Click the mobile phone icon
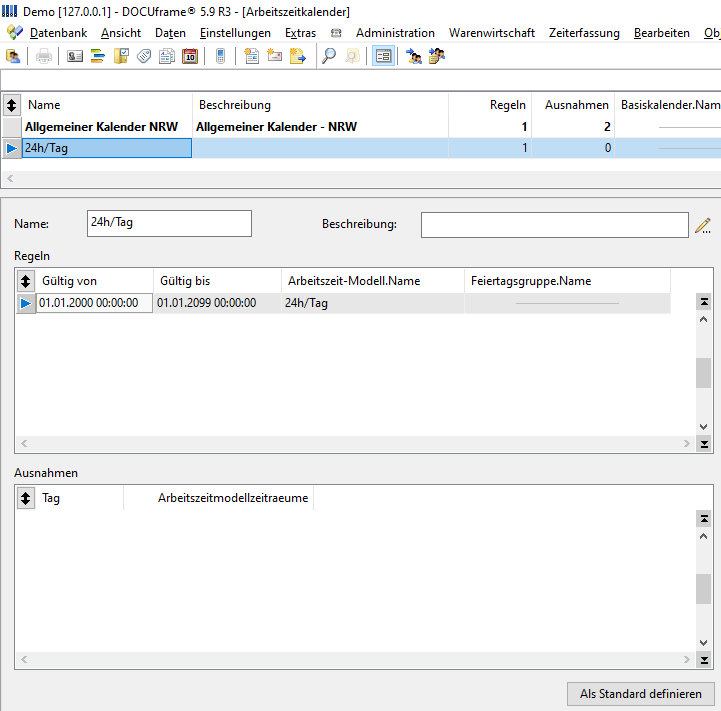Image resolution: width=721 pixels, height=711 pixels. tap(221, 57)
